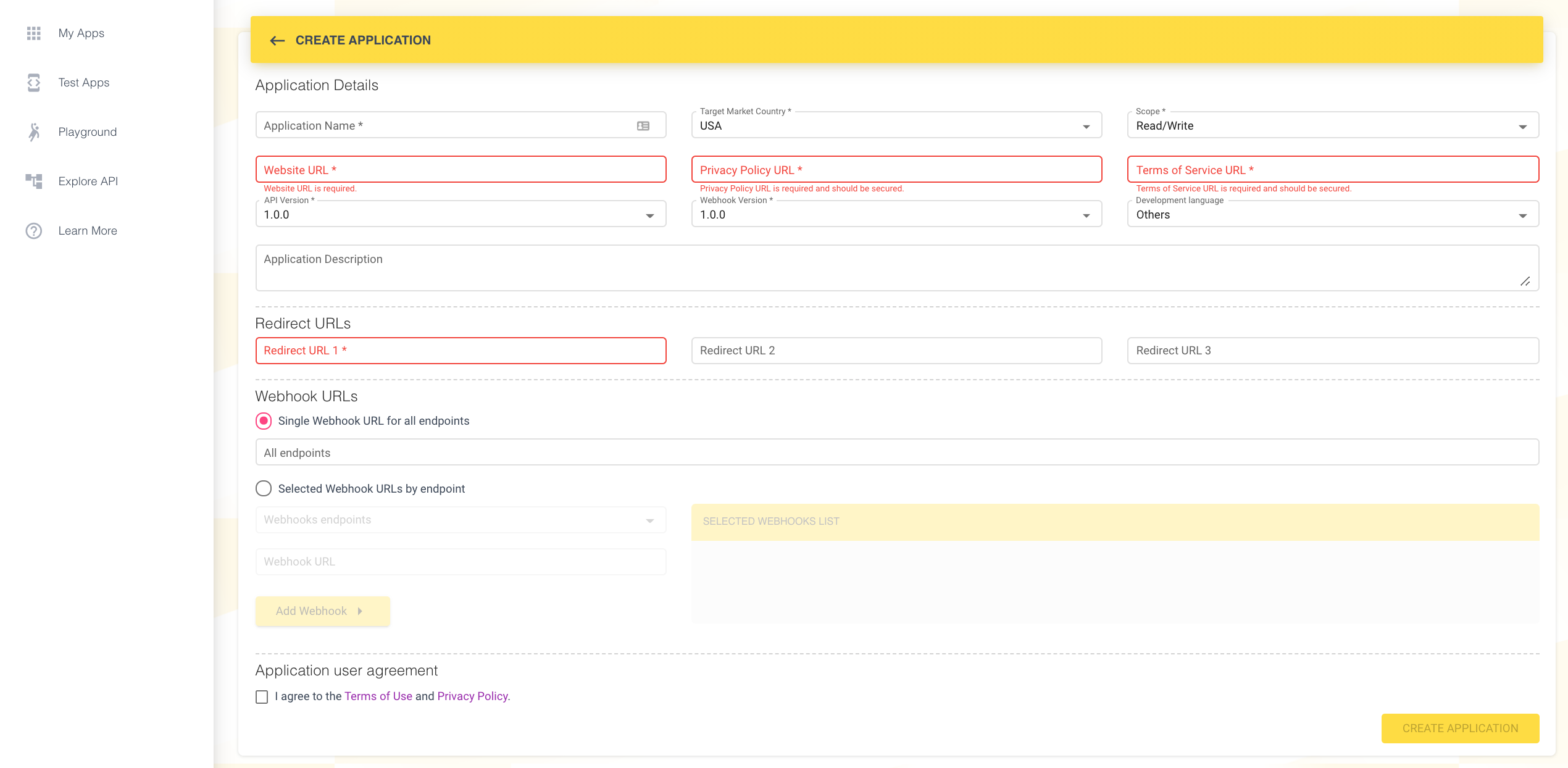
Task: Check the agree to Terms checkbox
Action: pos(262,697)
